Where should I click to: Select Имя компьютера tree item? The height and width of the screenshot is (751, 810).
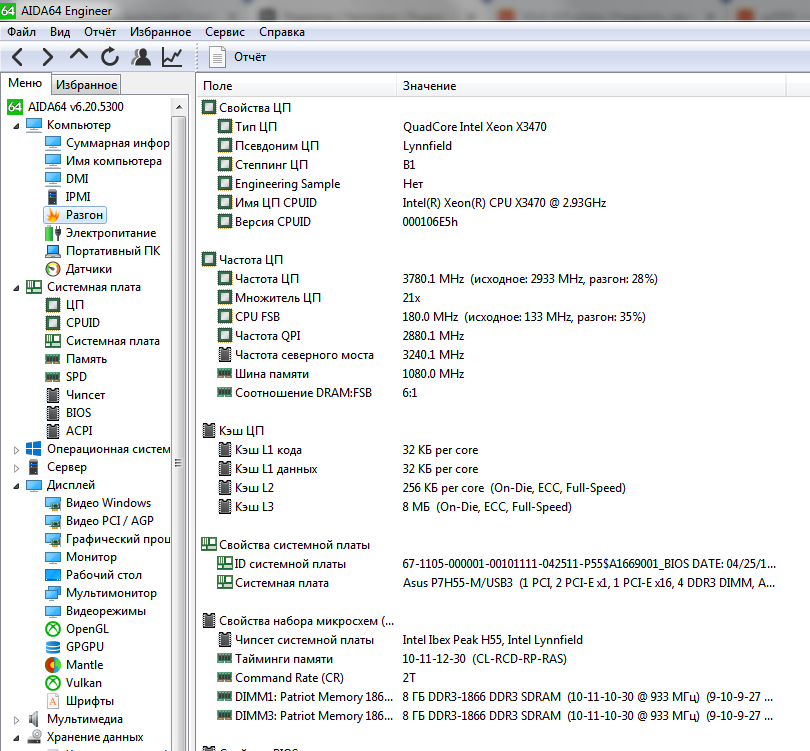(103, 161)
